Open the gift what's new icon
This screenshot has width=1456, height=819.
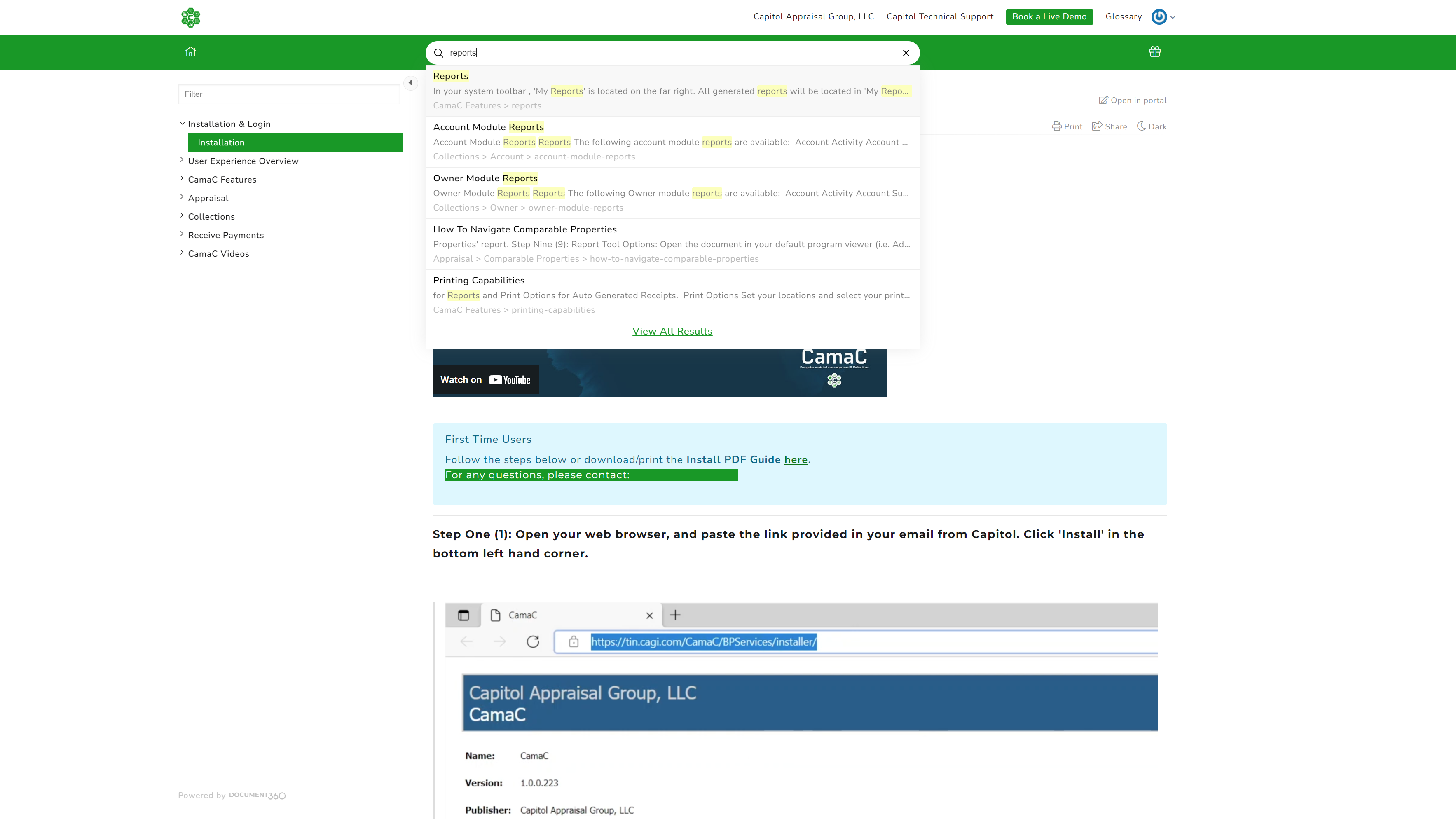[x=1155, y=51]
